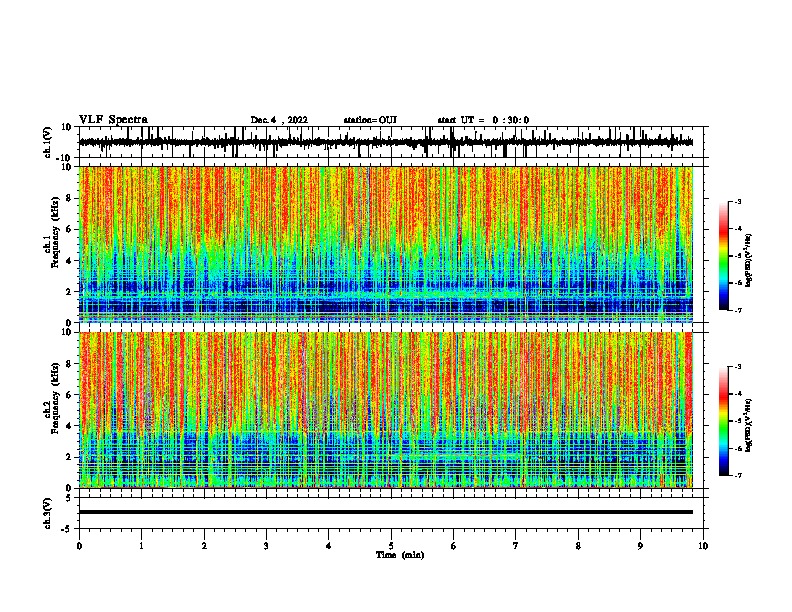
Task: Click the "station=OUI" header label
Action: [370, 120]
